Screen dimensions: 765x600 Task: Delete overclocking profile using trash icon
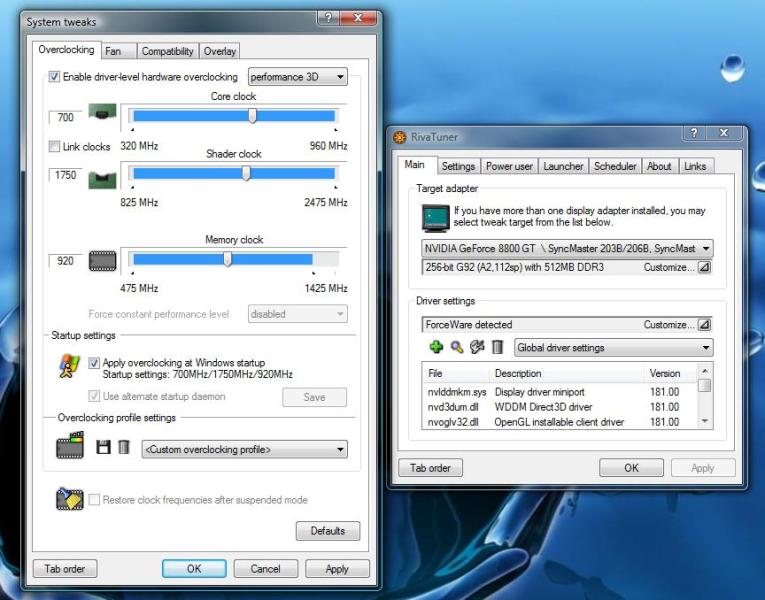click(x=124, y=447)
